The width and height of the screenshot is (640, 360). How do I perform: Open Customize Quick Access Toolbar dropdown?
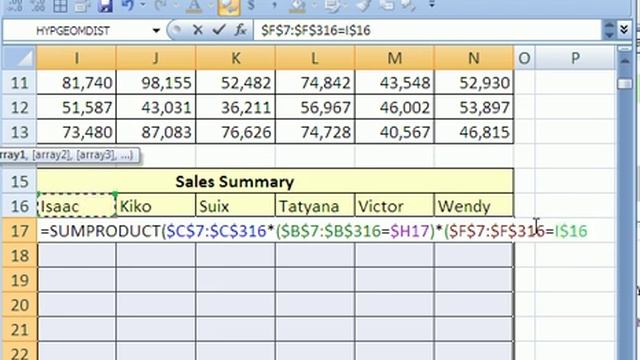[x=432, y=5]
